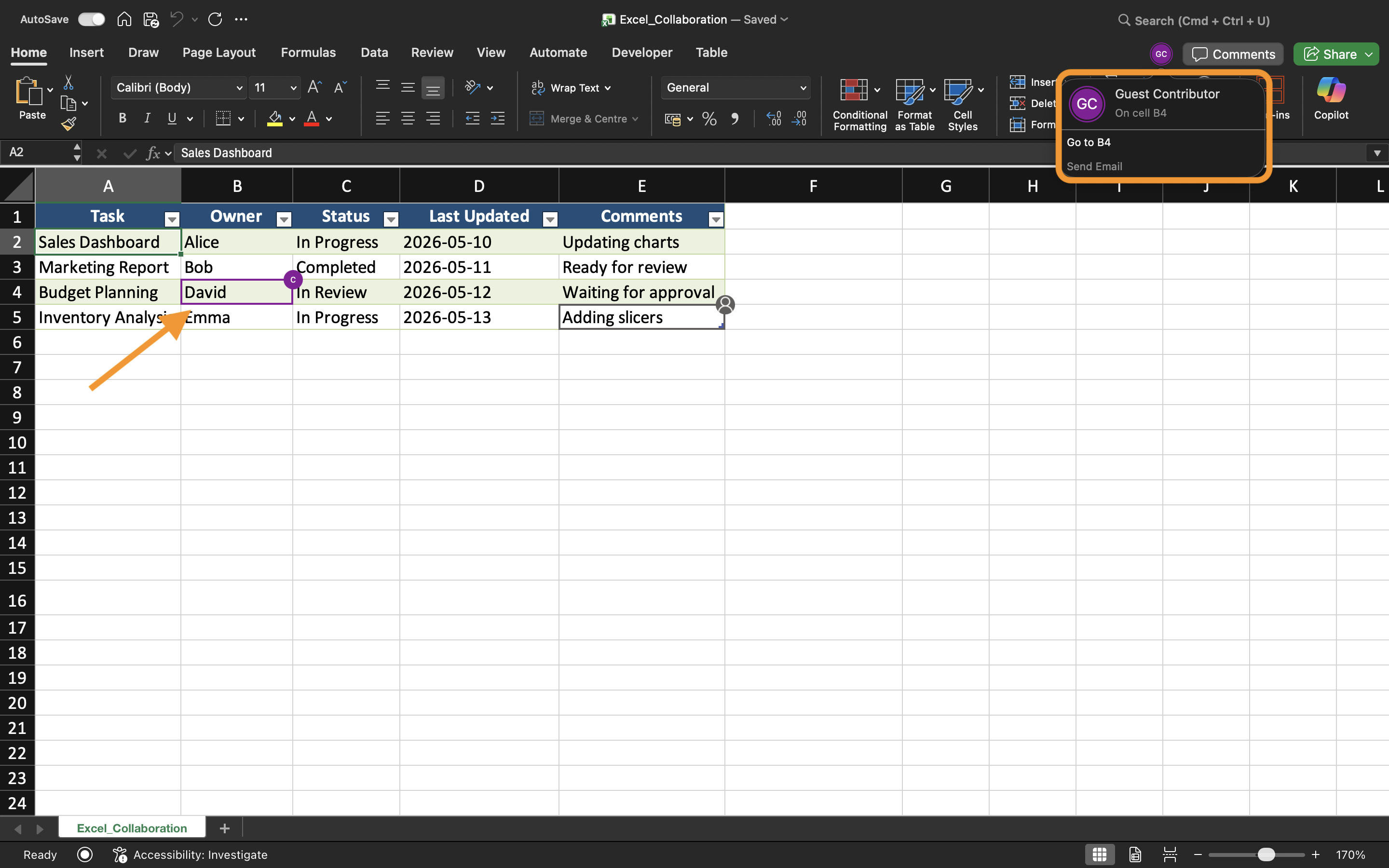Expand the Comments column filter dropdown
The image size is (1389, 868).
(716, 219)
